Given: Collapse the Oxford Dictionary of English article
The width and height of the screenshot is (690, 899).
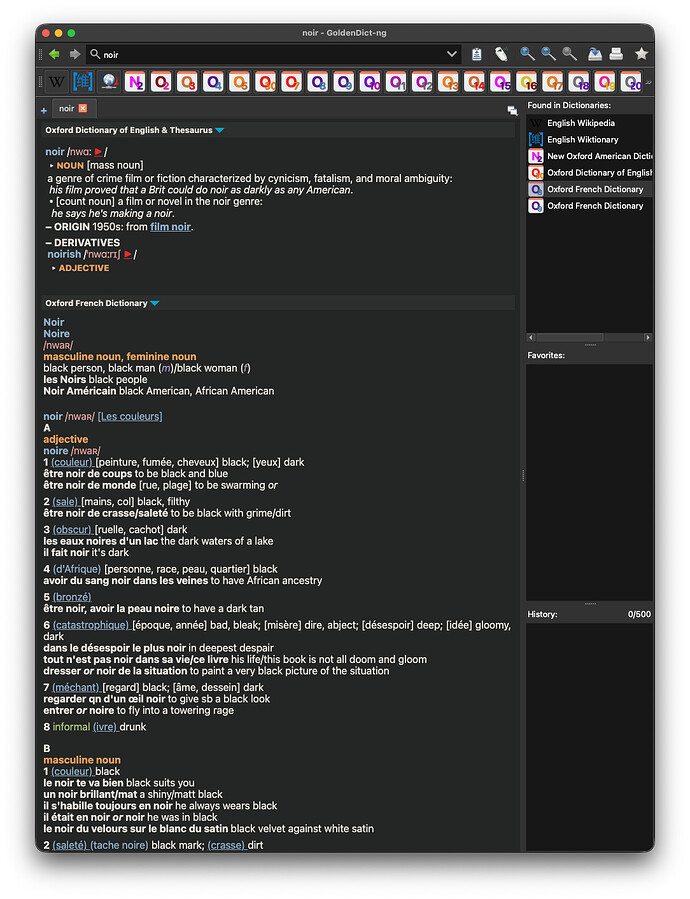Looking at the screenshot, I should (x=219, y=130).
